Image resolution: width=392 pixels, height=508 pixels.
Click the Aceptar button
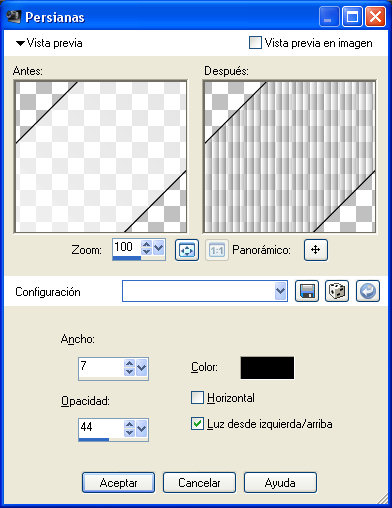118,482
